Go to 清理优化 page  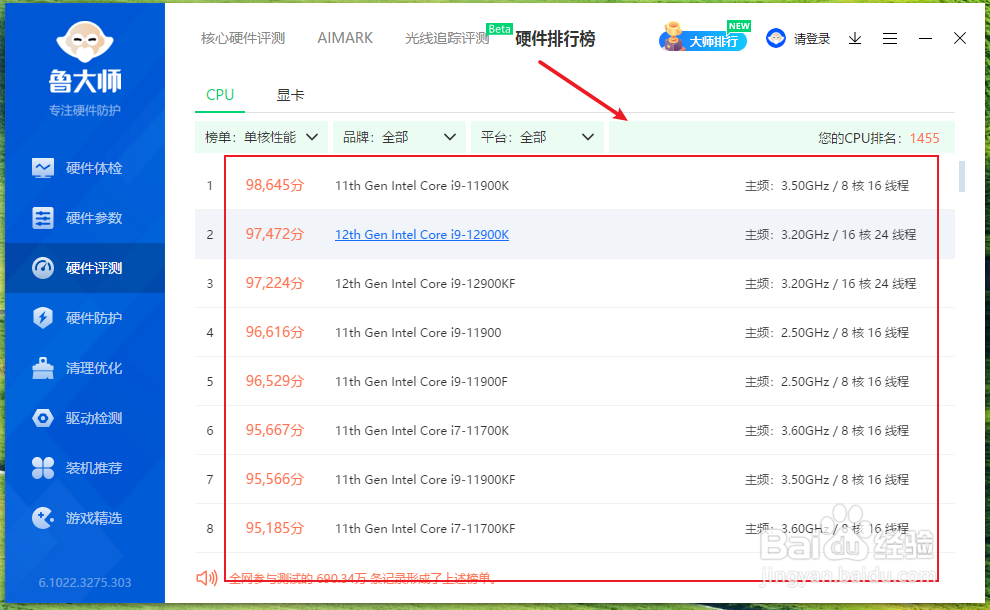[85, 368]
